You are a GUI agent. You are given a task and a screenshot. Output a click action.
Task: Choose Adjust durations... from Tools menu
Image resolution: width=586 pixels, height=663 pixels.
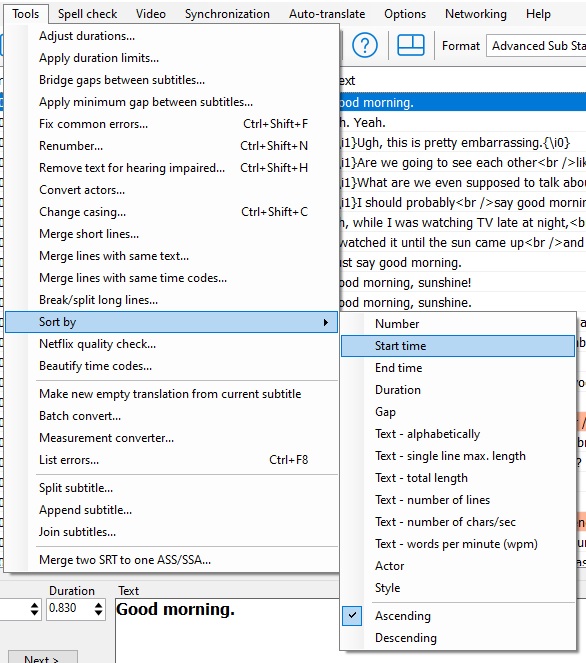[x=172, y=36]
